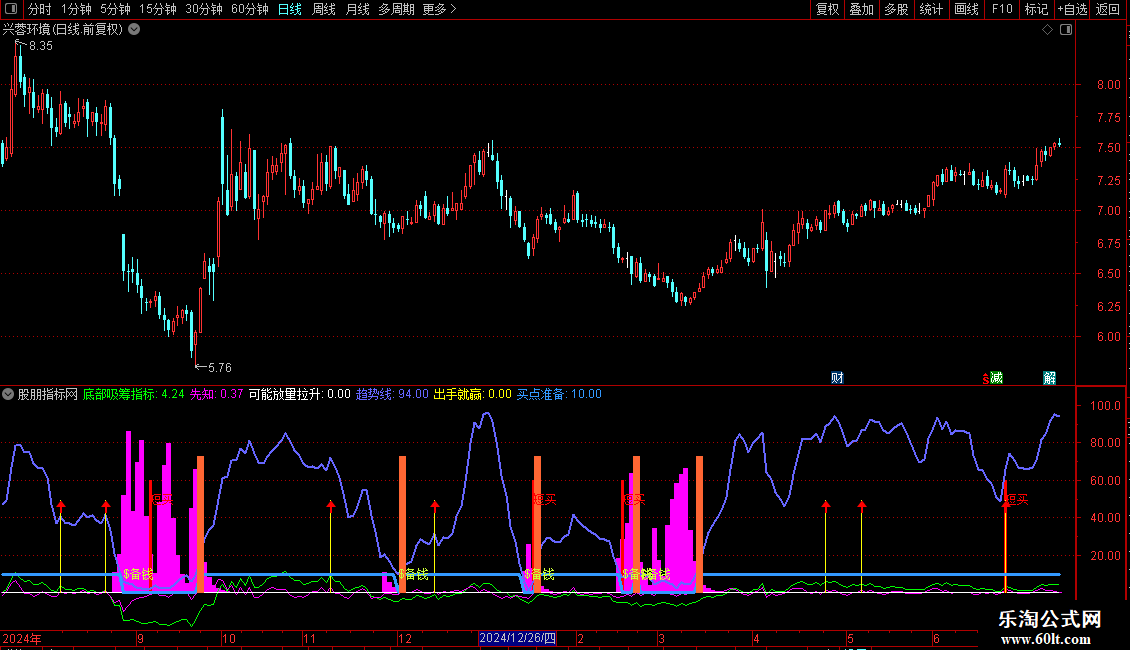Expand the 兴蓉环境 chart title dropdown
Screen dimensions: 1130x650
(134, 30)
